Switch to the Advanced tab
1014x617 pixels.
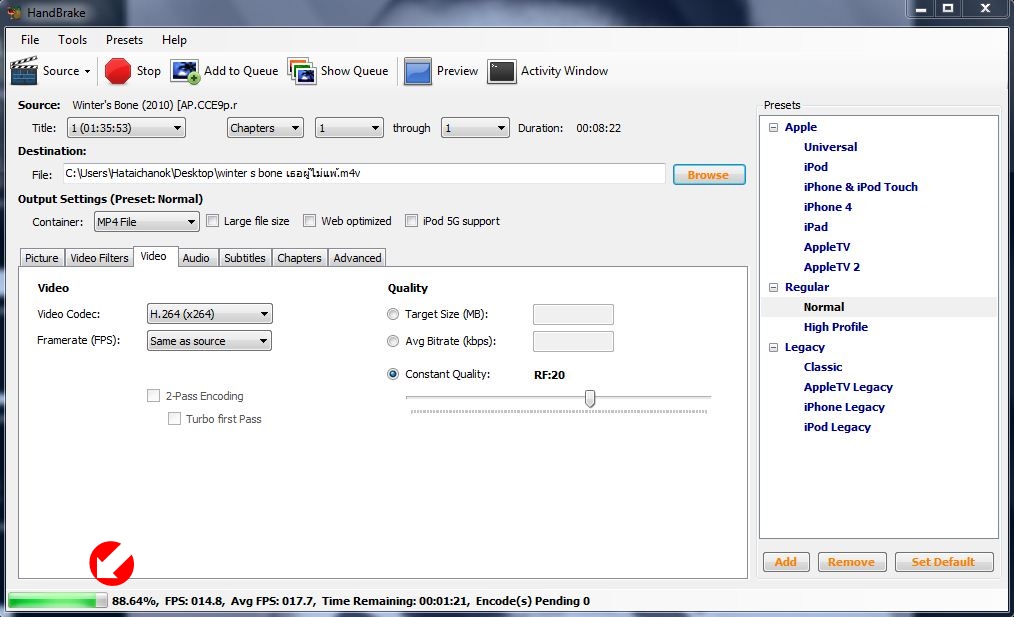tap(357, 257)
